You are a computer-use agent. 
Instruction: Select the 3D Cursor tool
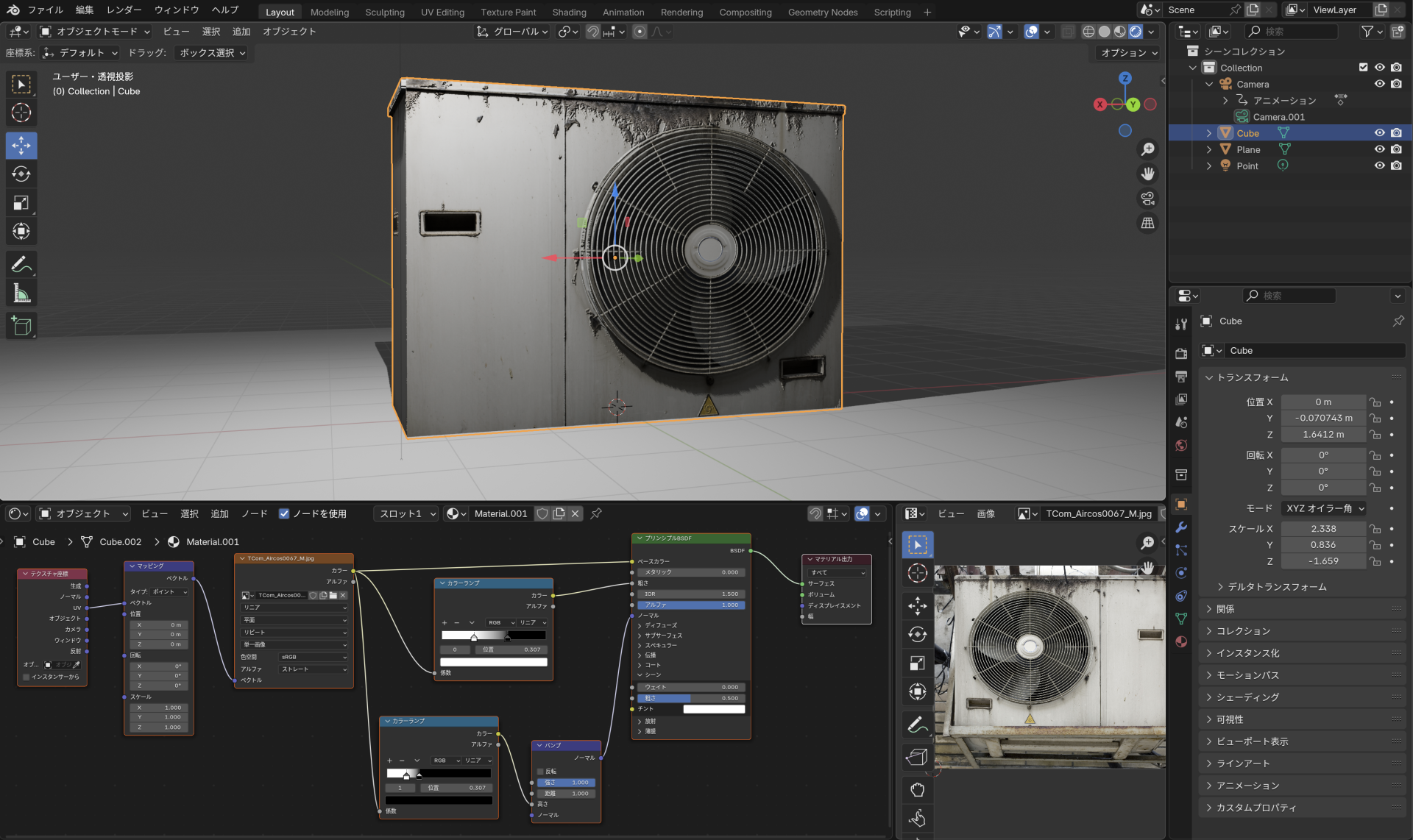click(21, 113)
